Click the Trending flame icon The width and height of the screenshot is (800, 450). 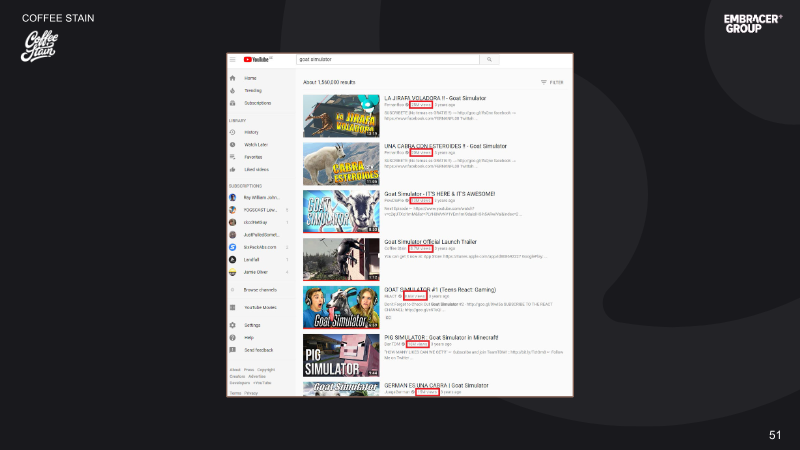[x=233, y=91]
